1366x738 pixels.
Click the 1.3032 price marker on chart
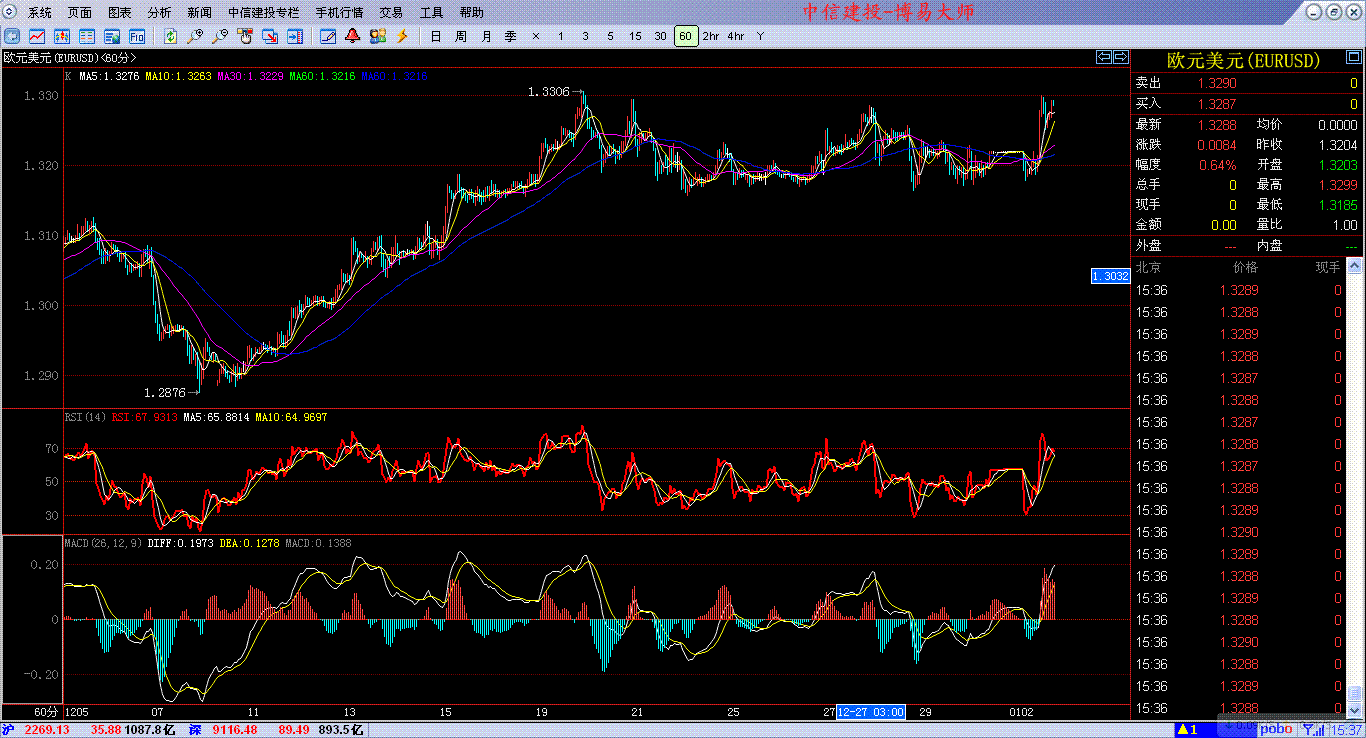coord(1109,275)
